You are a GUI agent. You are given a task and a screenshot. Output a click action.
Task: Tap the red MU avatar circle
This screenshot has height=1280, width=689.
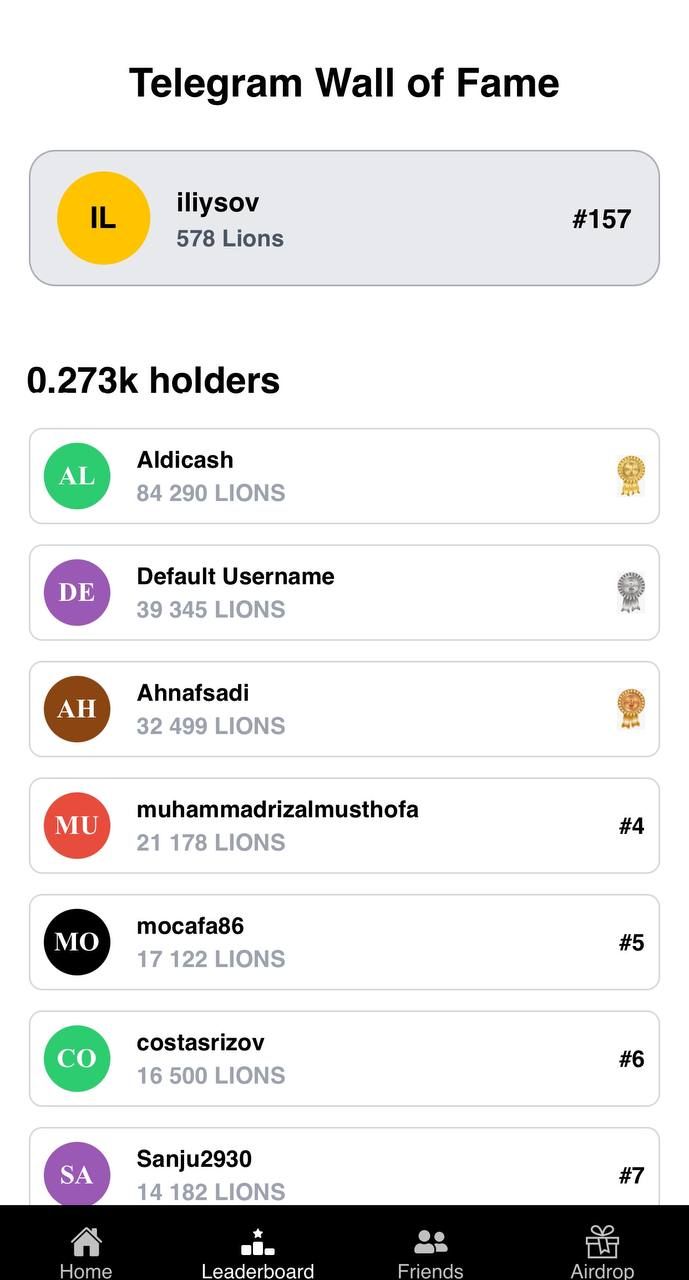pyautogui.click(x=77, y=825)
